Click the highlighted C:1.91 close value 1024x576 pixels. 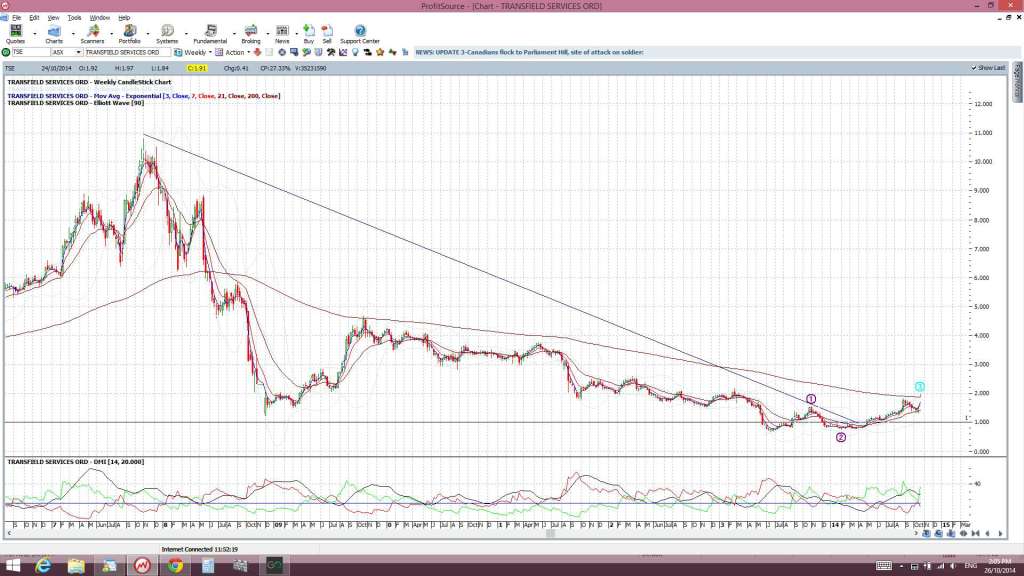(197, 68)
